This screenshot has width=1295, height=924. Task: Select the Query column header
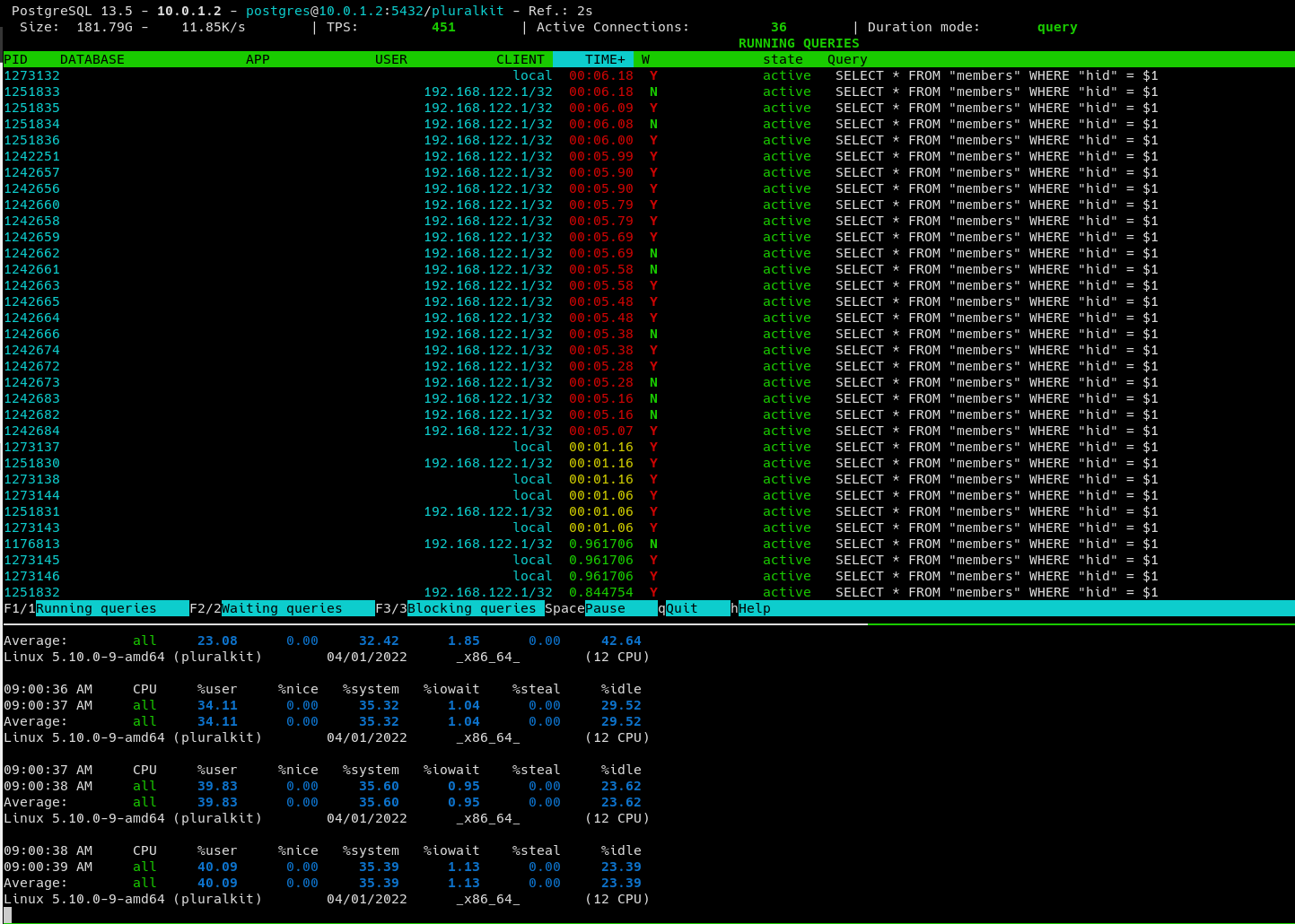(847, 59)
